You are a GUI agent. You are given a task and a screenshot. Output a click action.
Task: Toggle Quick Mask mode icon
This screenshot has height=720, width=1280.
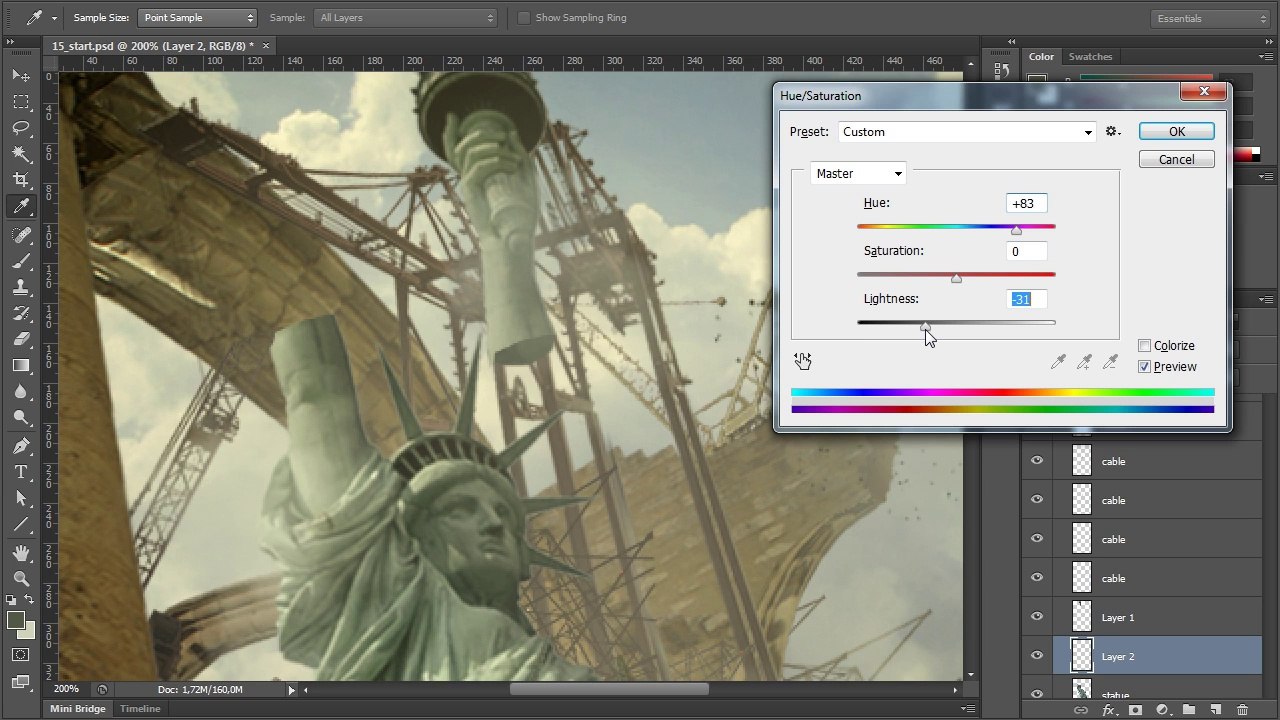coord(21,655)
